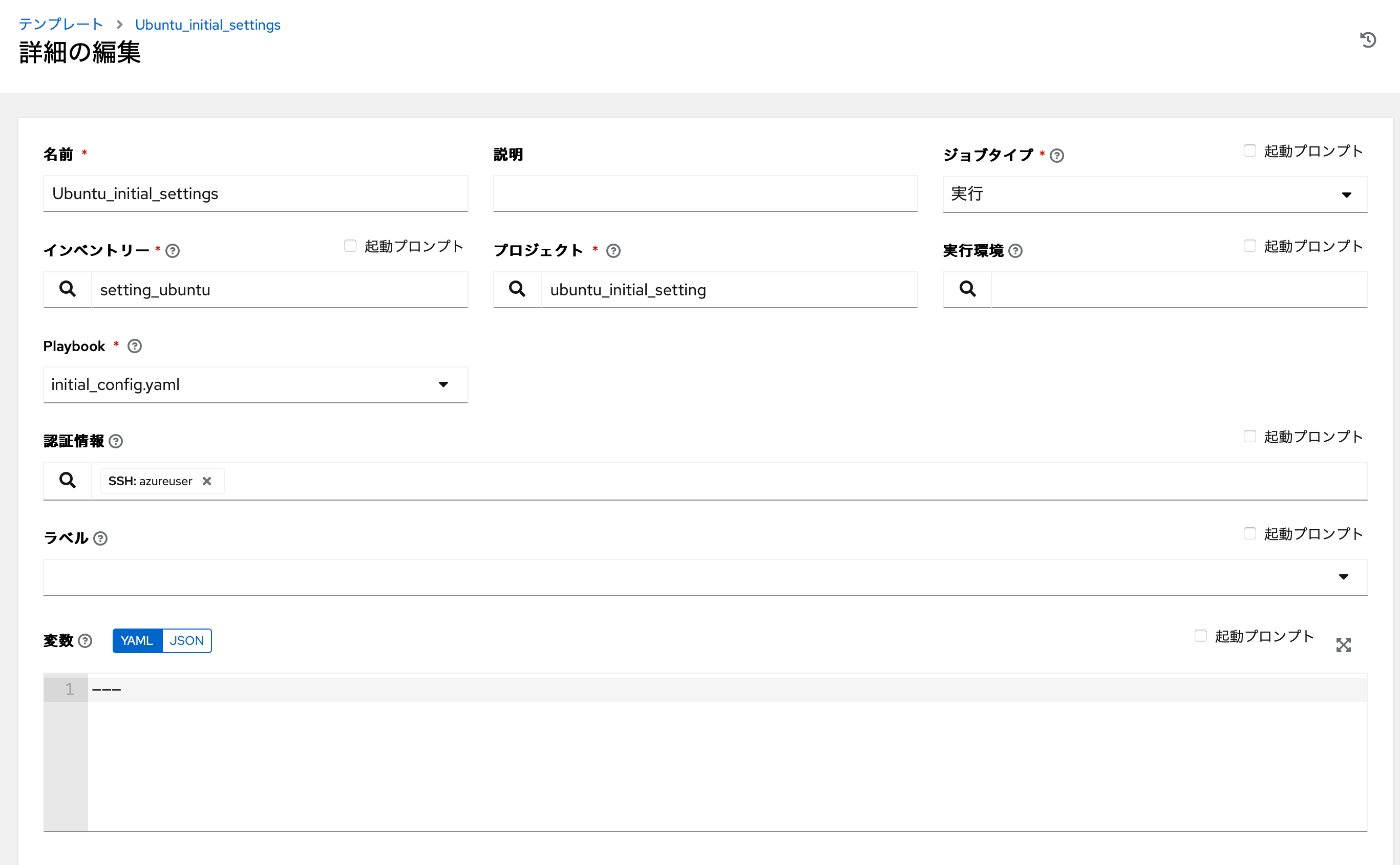
Task: Expand the variables editor to fullscreen
Action: click(1344, 645)
